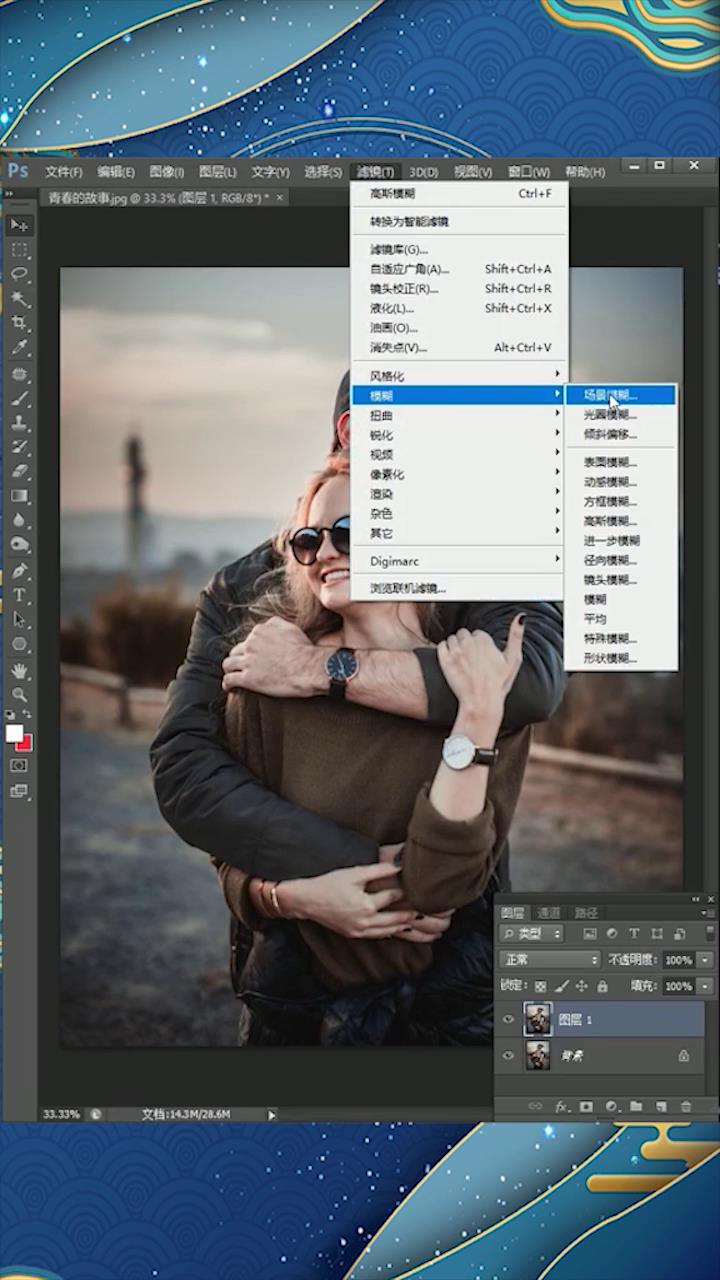Reset to default black and white colors
The image size is (720, 1280).
10,715
